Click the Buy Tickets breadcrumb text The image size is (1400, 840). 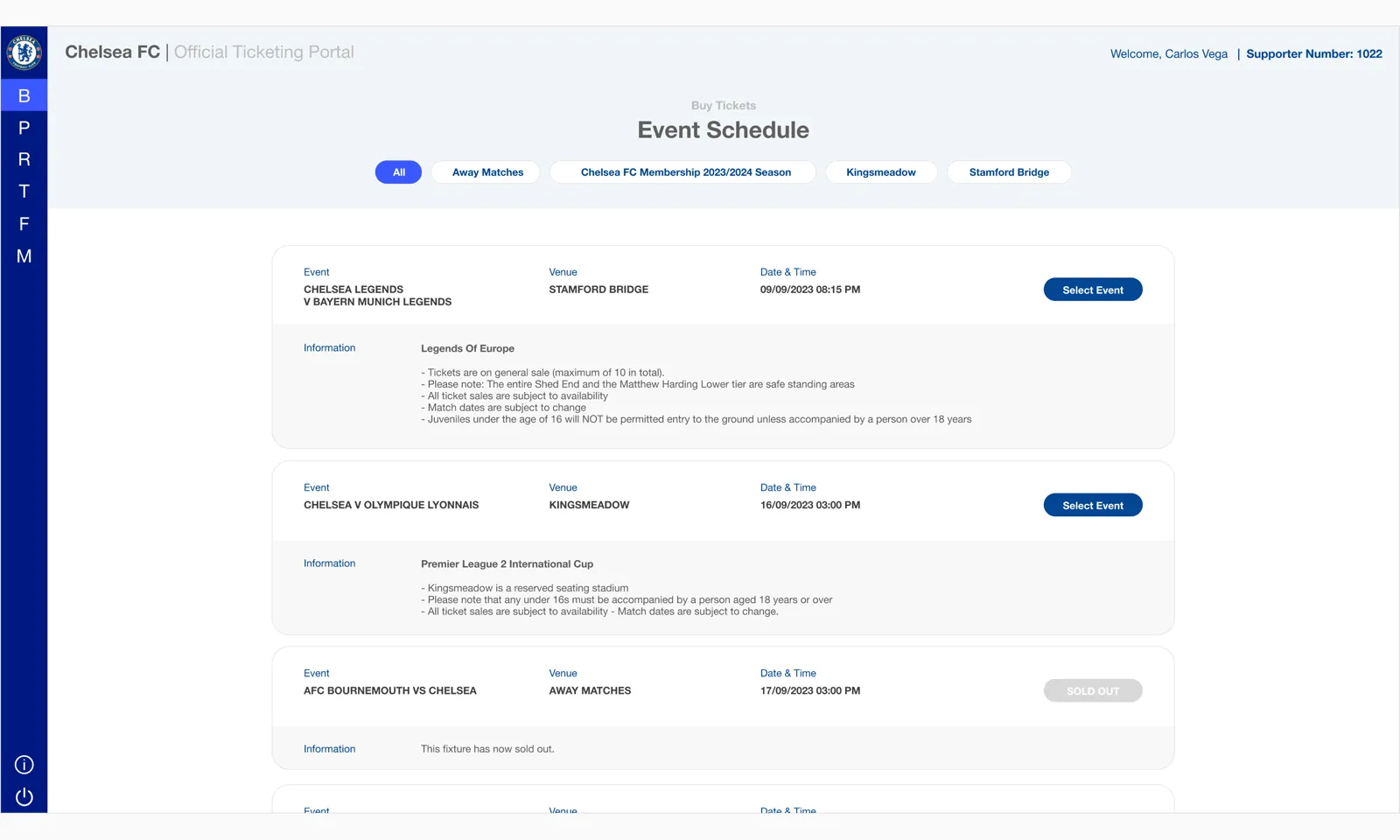click(723, 106)
